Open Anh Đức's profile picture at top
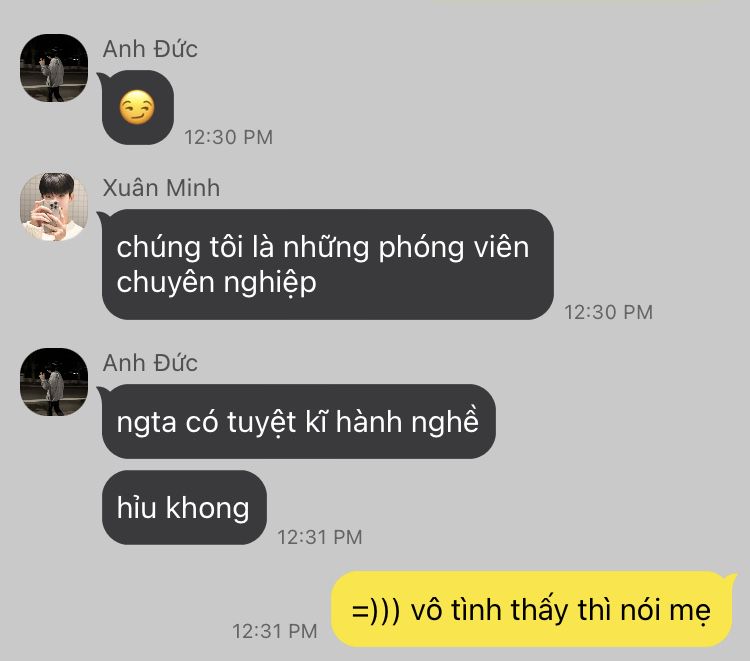Image resolution: width=750 pixels, height=661 pixels. [54, 67]
